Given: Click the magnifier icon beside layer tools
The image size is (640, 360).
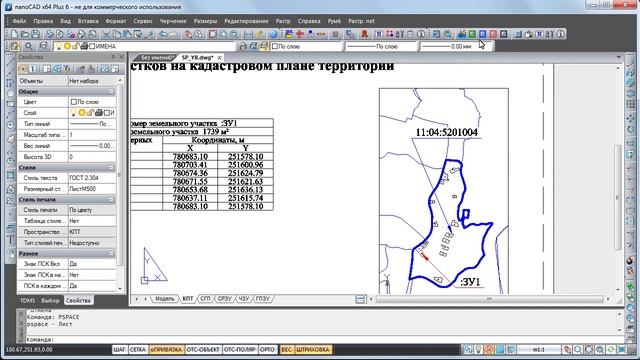Looking at the screenshot, I should 28,46.
